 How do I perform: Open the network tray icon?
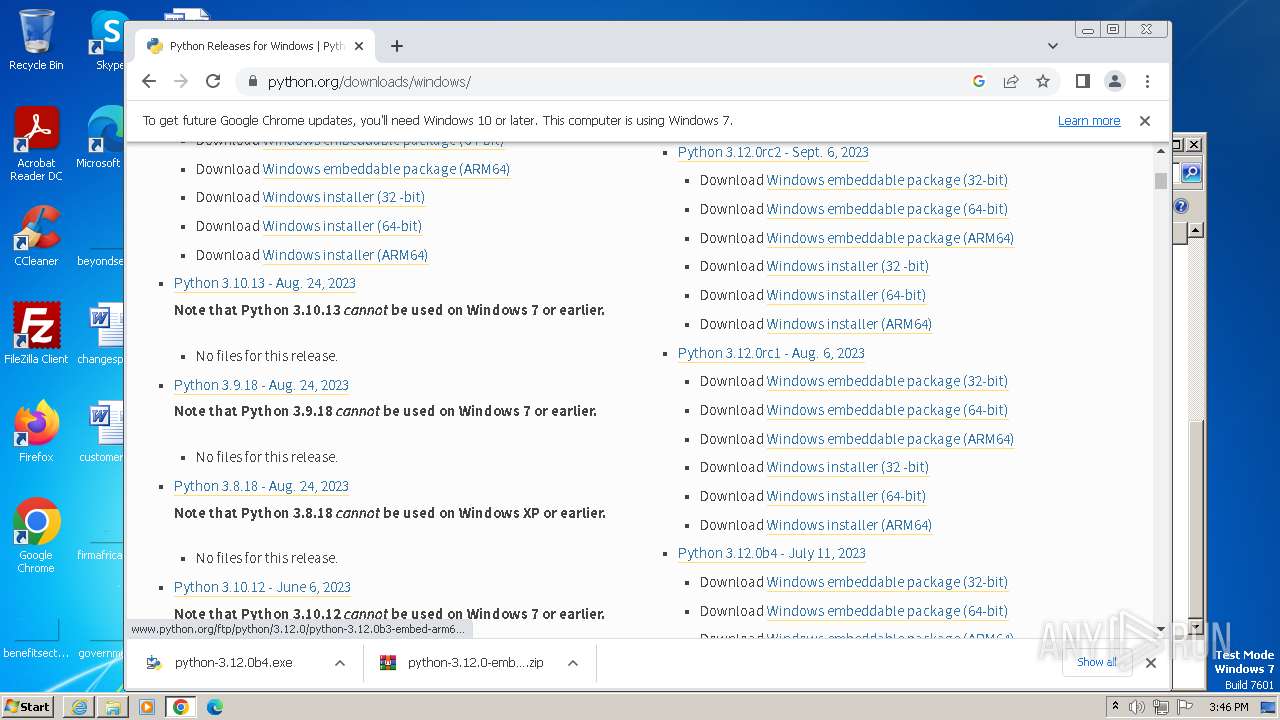(x=1160, y=707)
